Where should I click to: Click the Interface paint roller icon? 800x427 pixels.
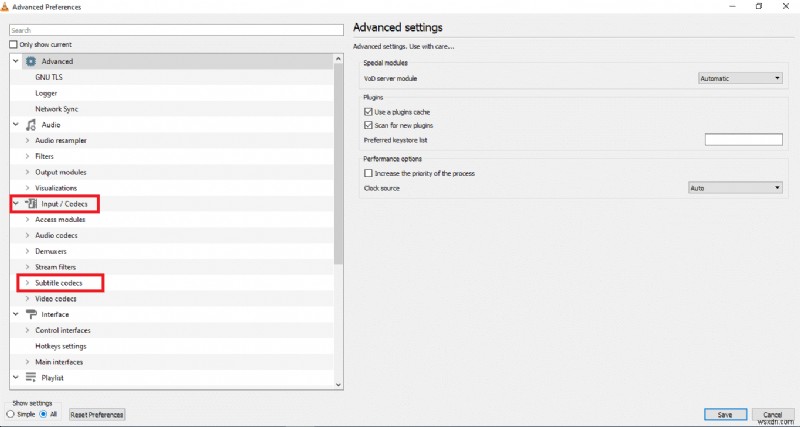pos(31,314)
